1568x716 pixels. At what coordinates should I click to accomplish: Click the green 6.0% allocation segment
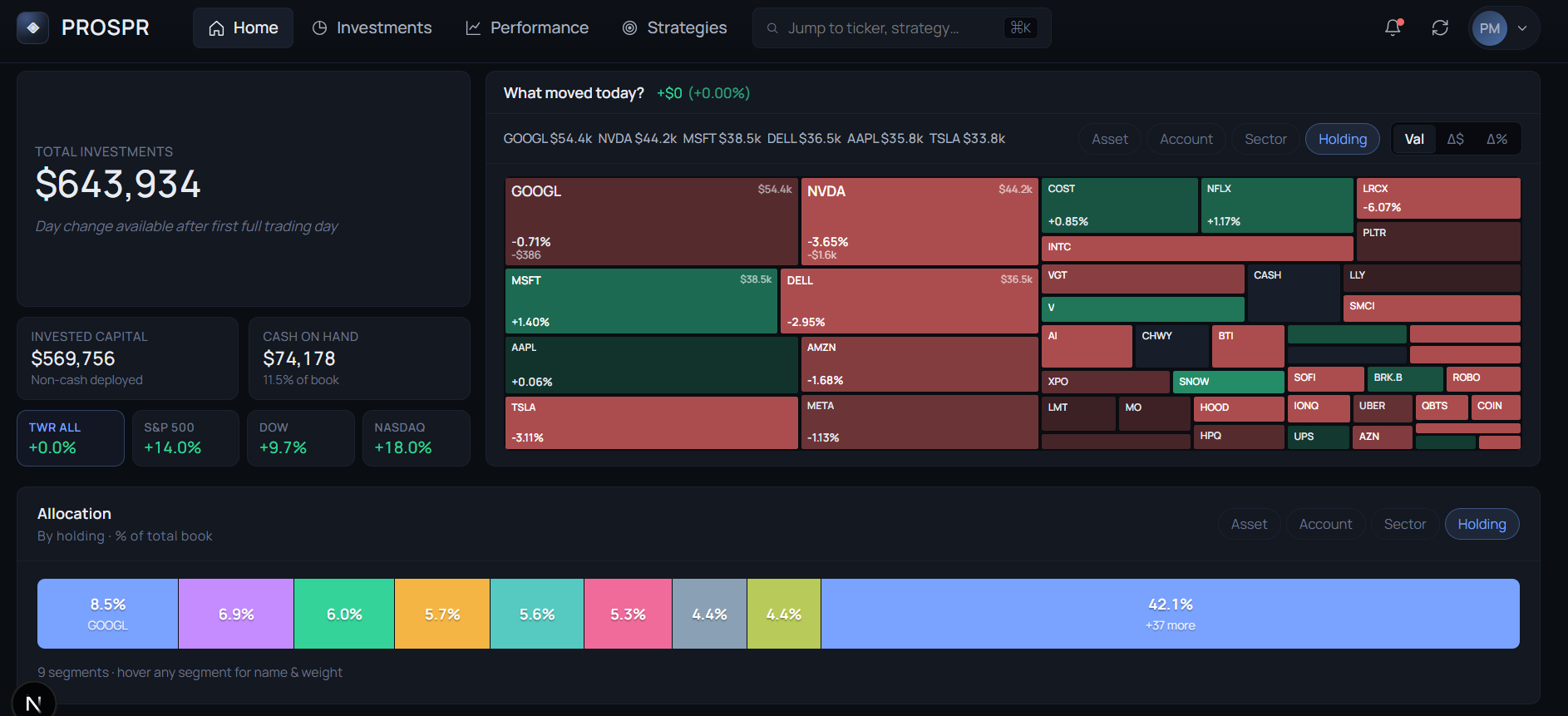click(344, 614)
